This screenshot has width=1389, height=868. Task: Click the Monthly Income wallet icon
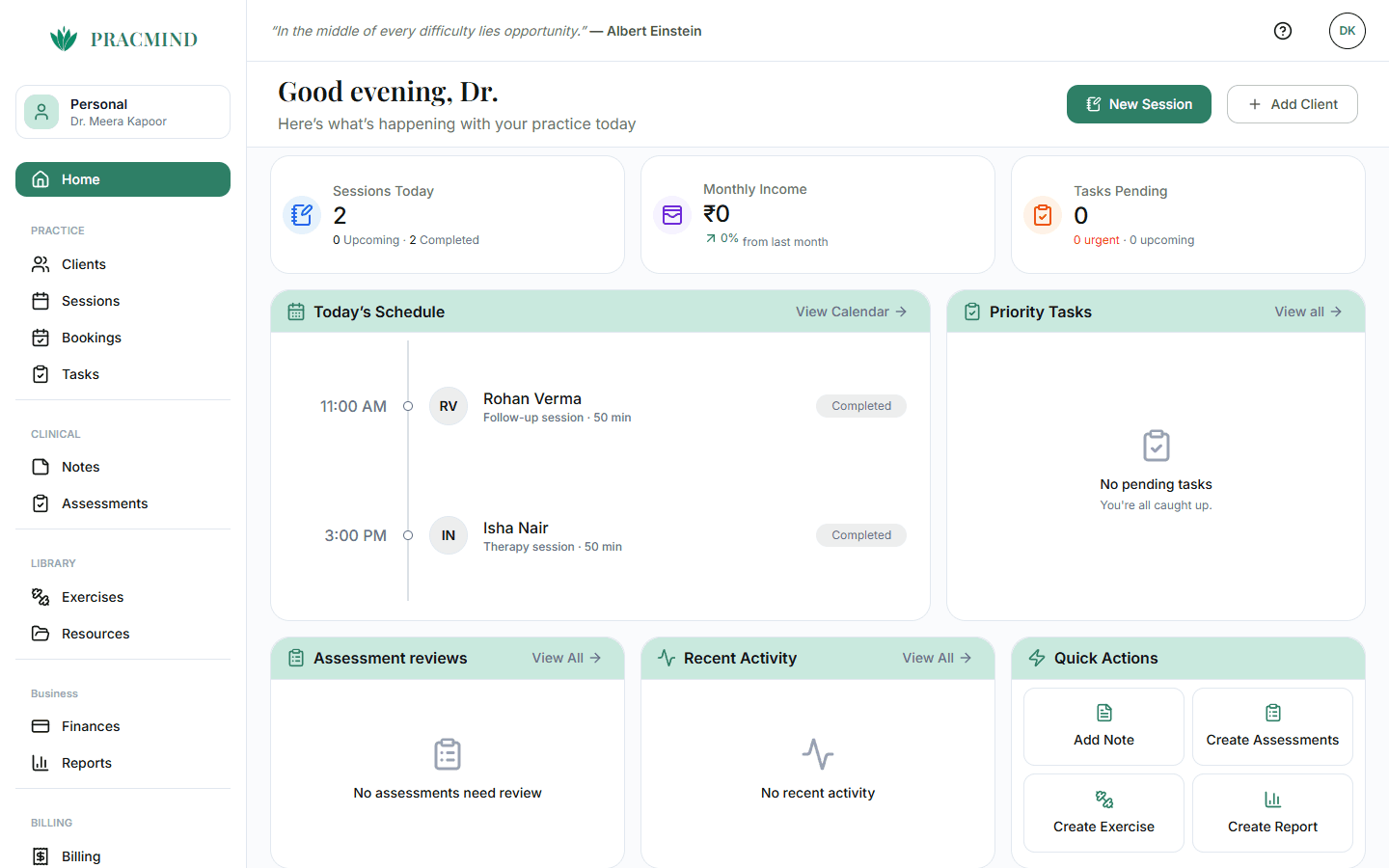(672, 215)
